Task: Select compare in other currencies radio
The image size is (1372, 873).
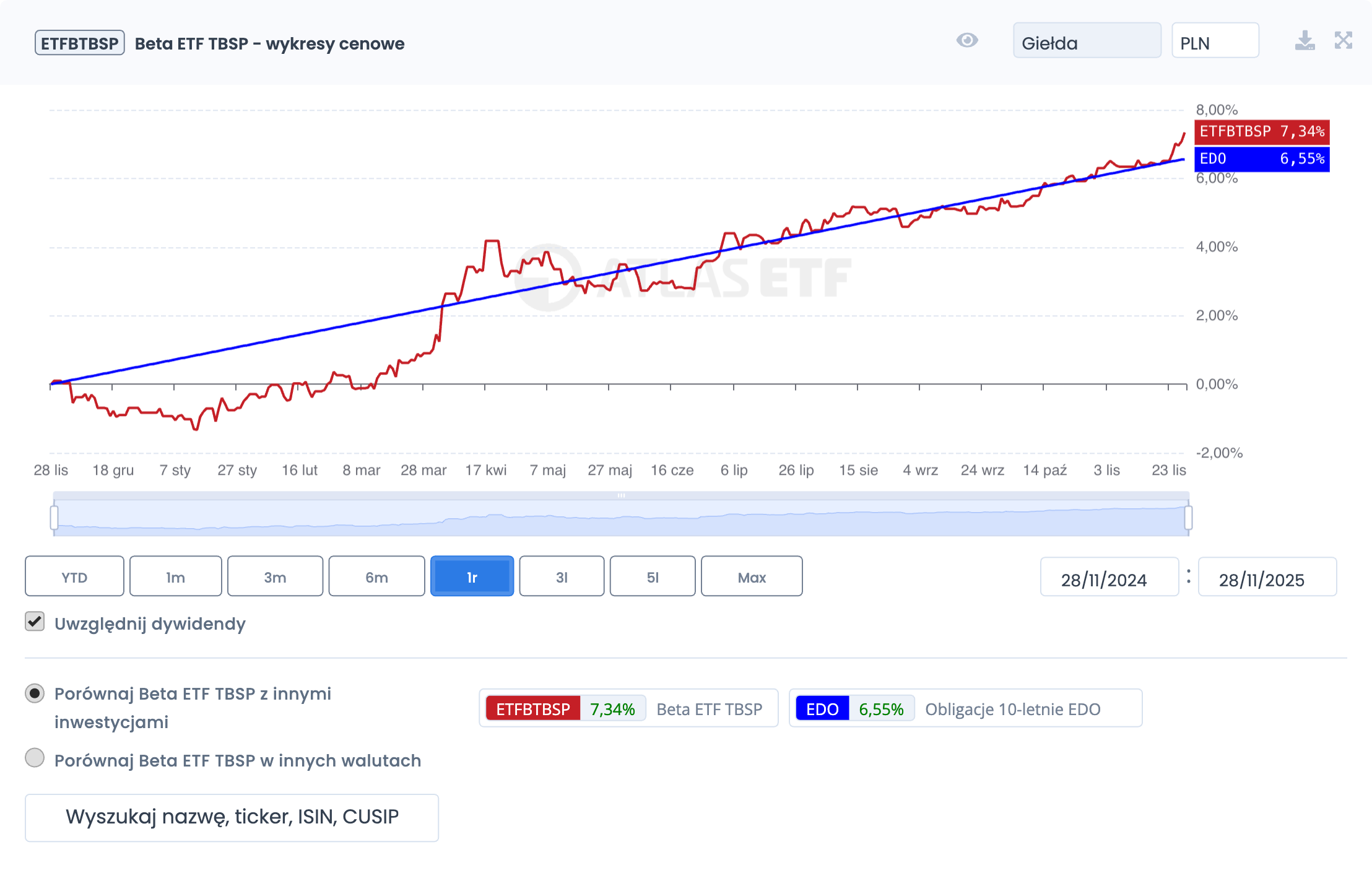Action: (35, 758)
